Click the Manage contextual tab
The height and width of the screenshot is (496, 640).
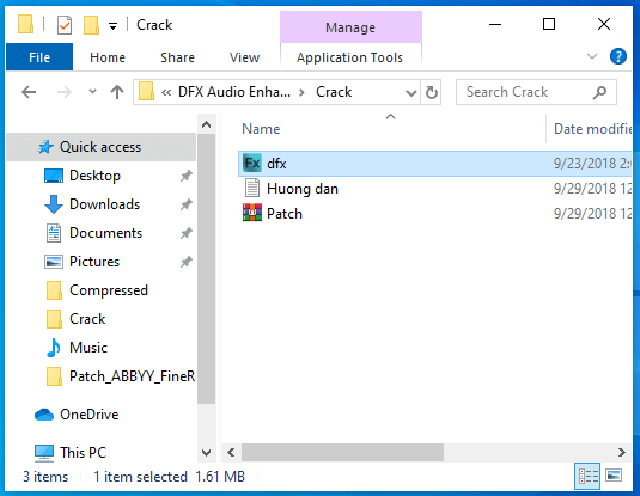tap(351, 27)
